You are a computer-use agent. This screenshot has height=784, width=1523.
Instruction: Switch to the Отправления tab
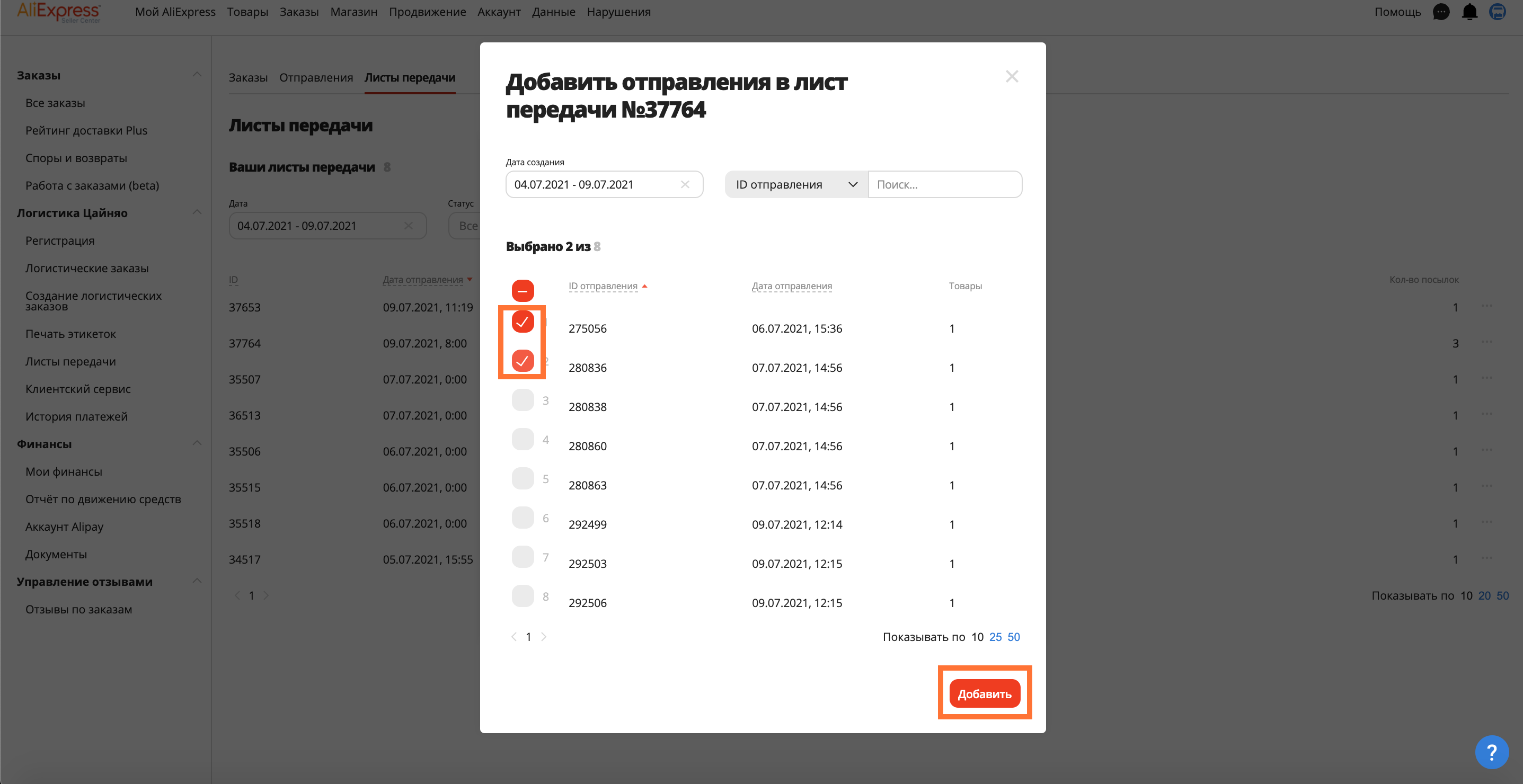click(x=316, y=77)
